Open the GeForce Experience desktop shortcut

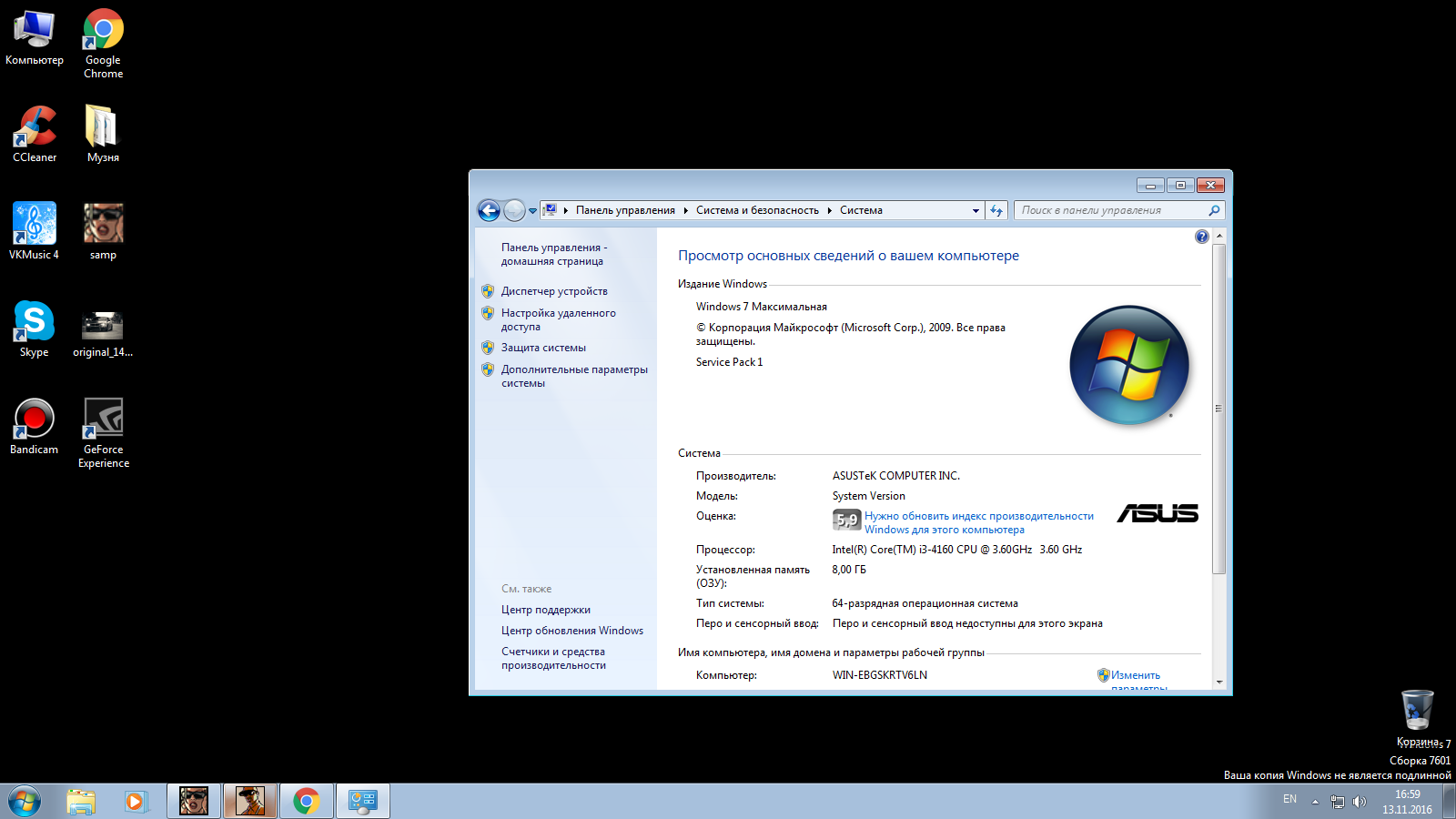click(103, 432)
